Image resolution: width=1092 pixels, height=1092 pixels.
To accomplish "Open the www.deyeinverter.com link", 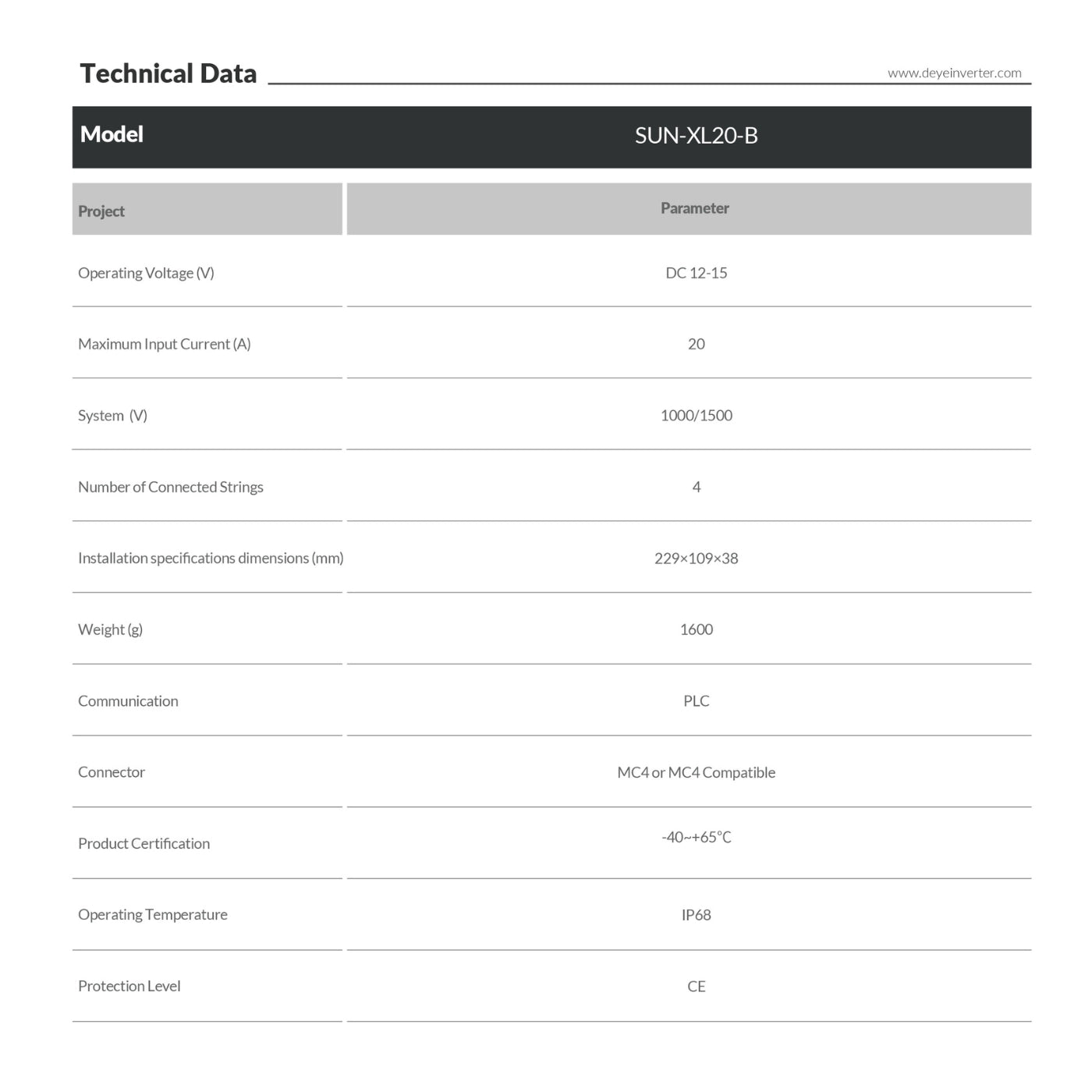I will click(x=954, y=73).
